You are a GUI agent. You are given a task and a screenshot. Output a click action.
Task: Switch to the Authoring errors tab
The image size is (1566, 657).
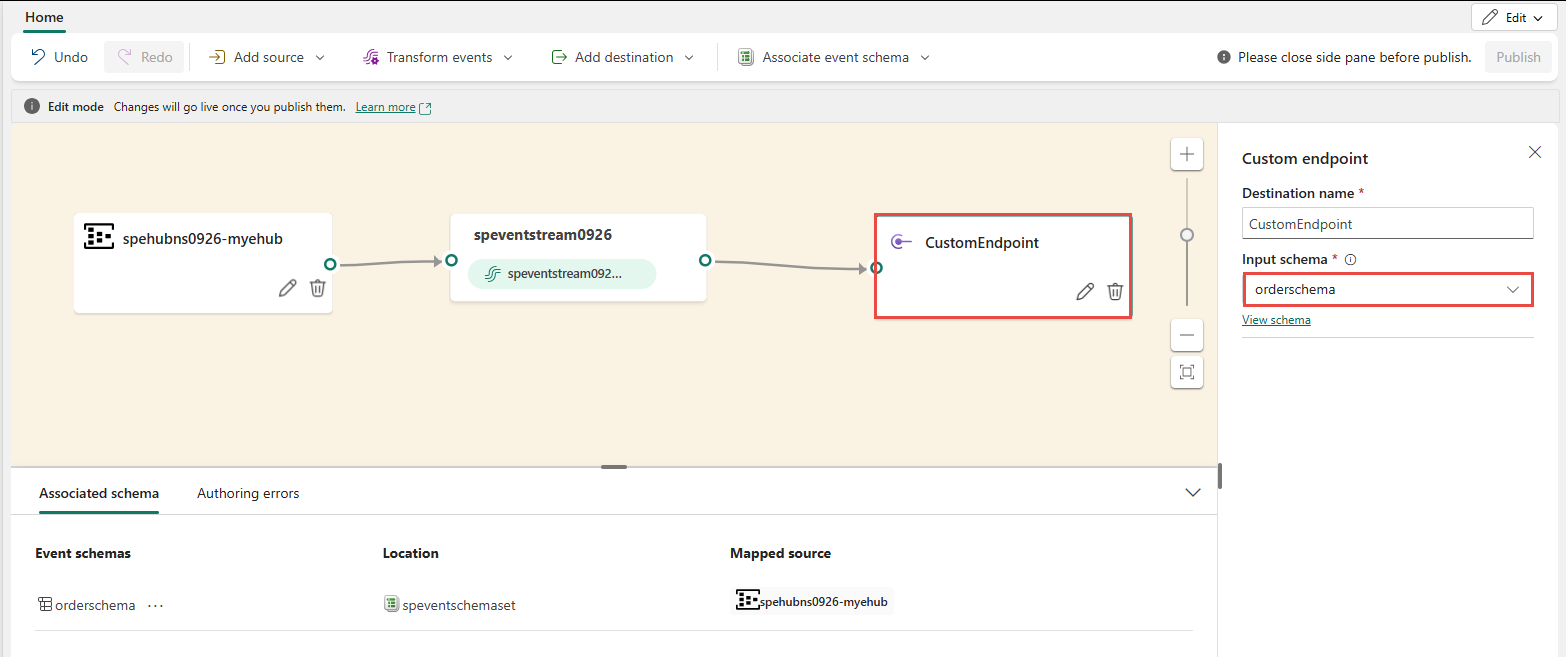pos(248,493)
